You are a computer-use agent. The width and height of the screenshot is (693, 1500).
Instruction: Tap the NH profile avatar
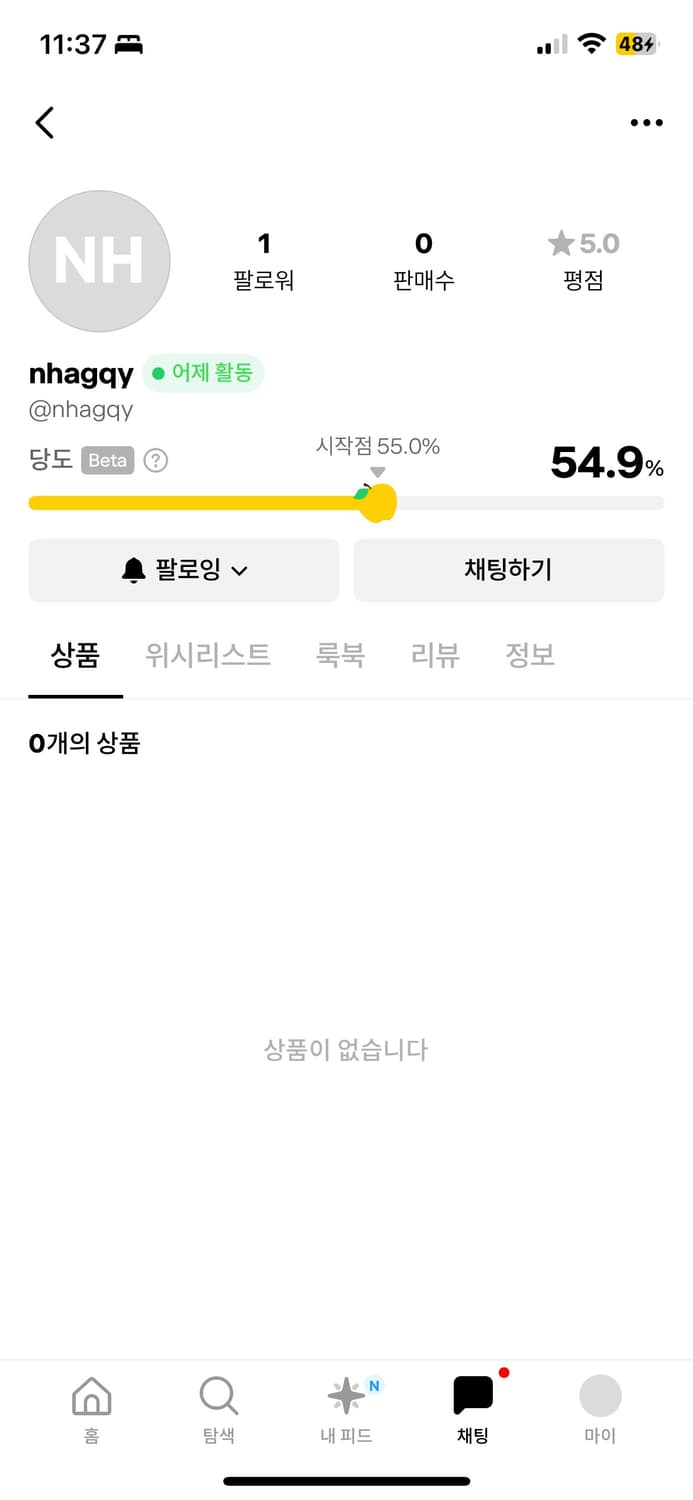99,261
